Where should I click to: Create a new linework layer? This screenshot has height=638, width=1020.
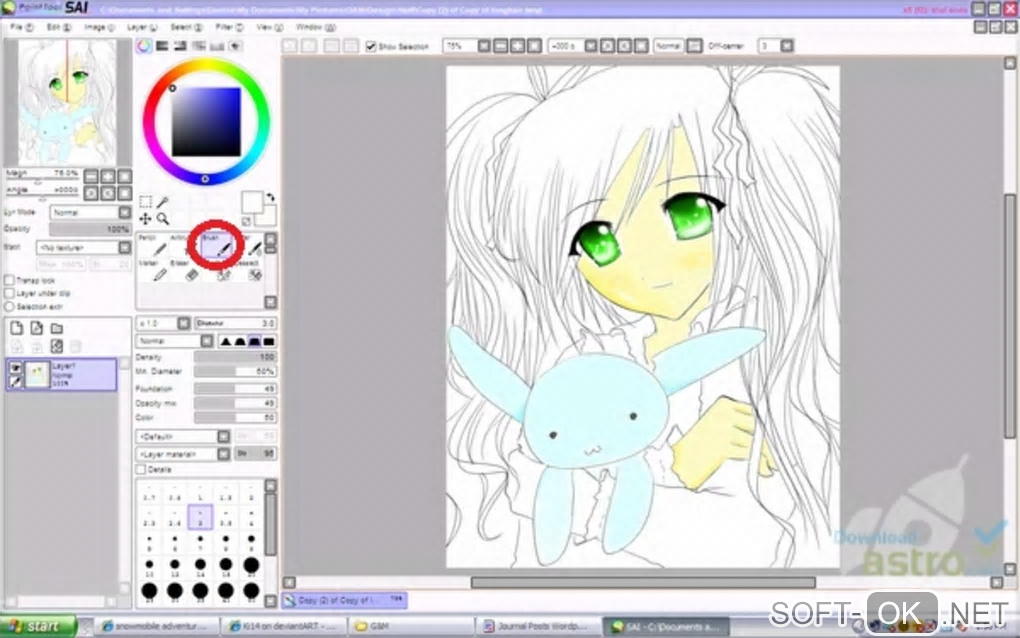pyautogui.click(x=36, y=328)
